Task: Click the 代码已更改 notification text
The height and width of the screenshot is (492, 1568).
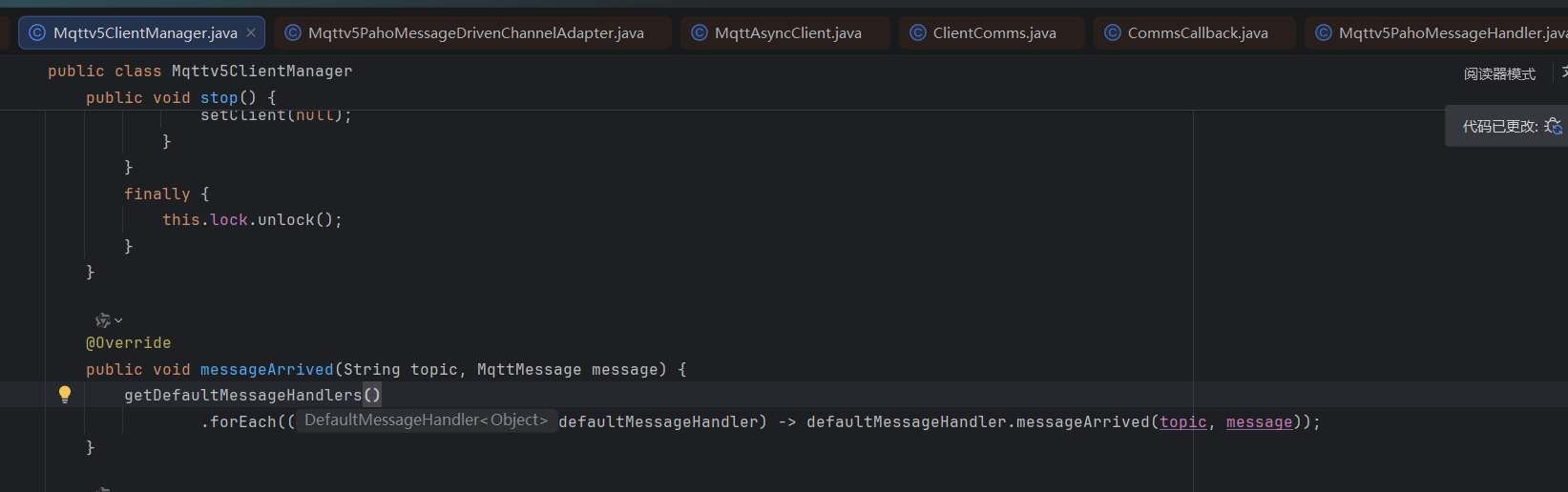Action: tap(1499, 126)
